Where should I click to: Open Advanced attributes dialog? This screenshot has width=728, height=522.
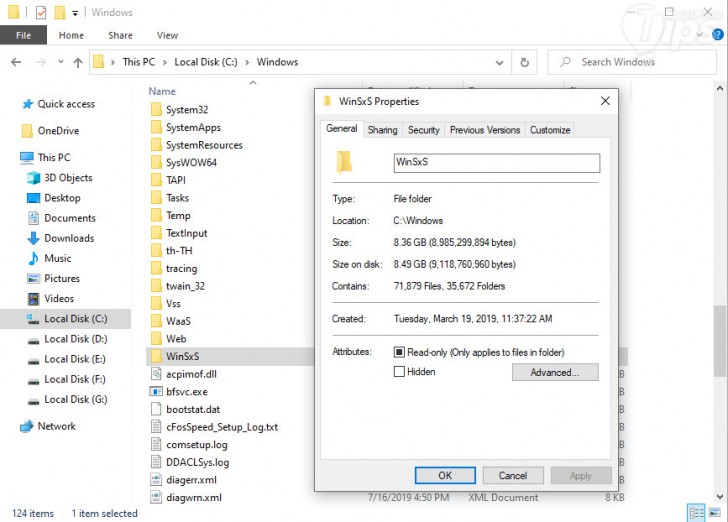point(555,372)
